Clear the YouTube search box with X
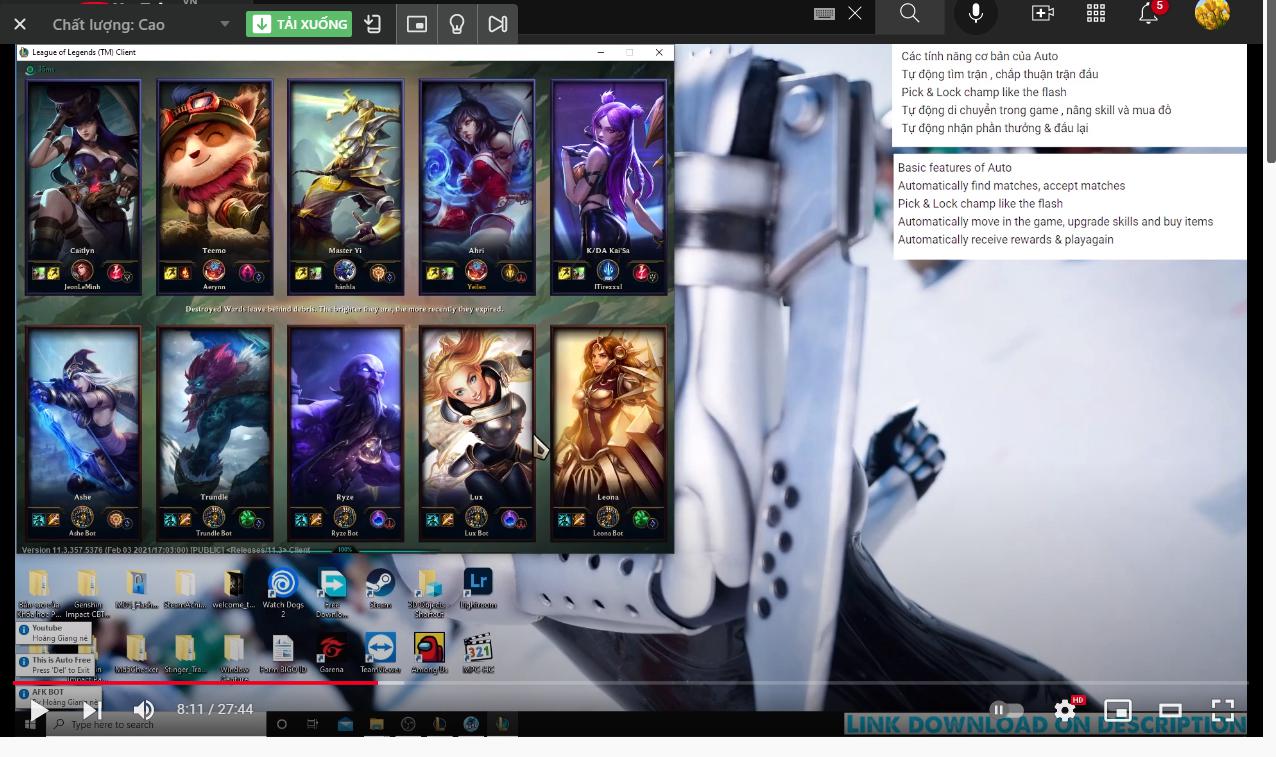1276x757 pixels. (x=855, y=13)
